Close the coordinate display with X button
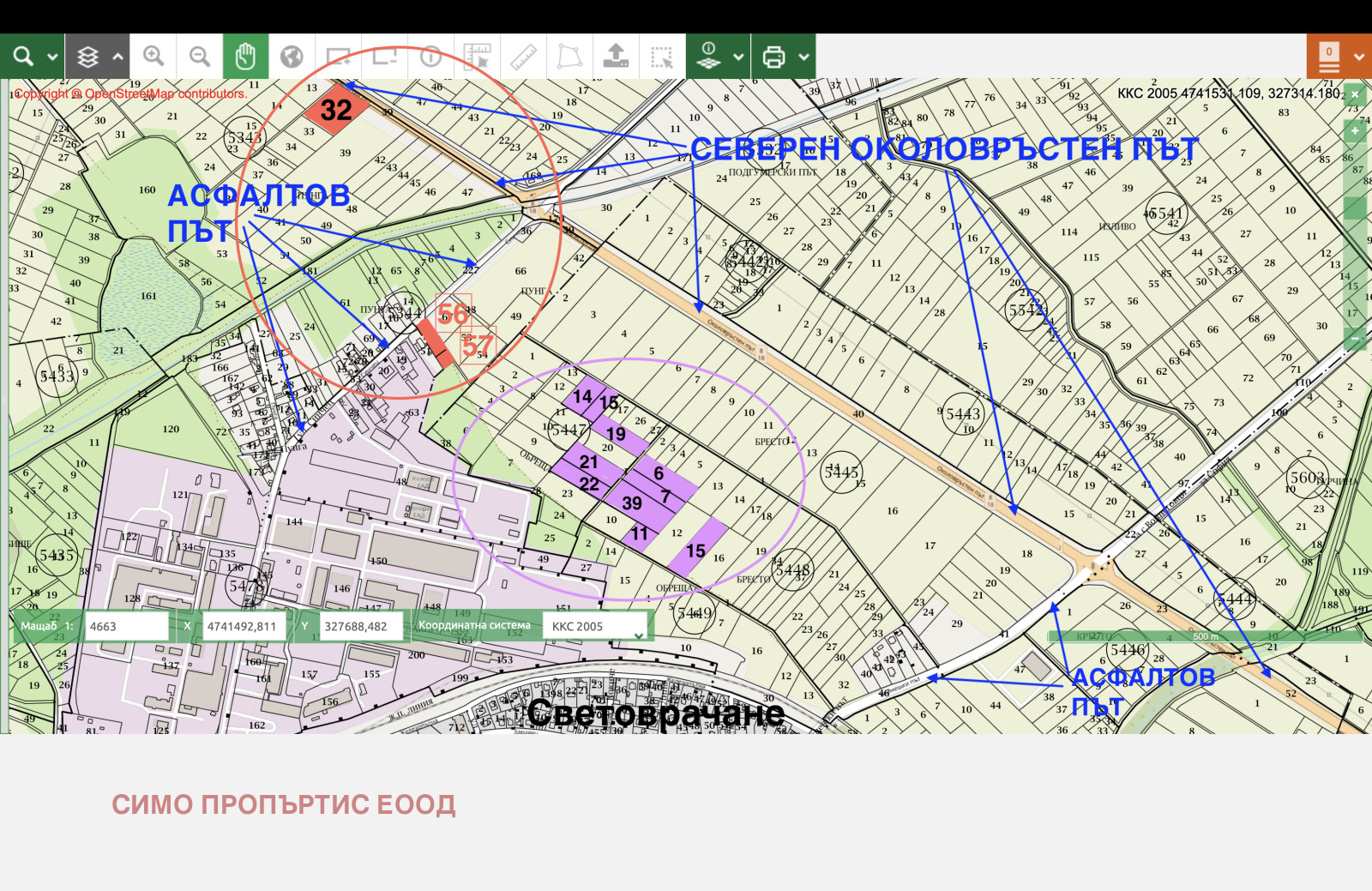1372x891 pixels. coord(1355,93)
